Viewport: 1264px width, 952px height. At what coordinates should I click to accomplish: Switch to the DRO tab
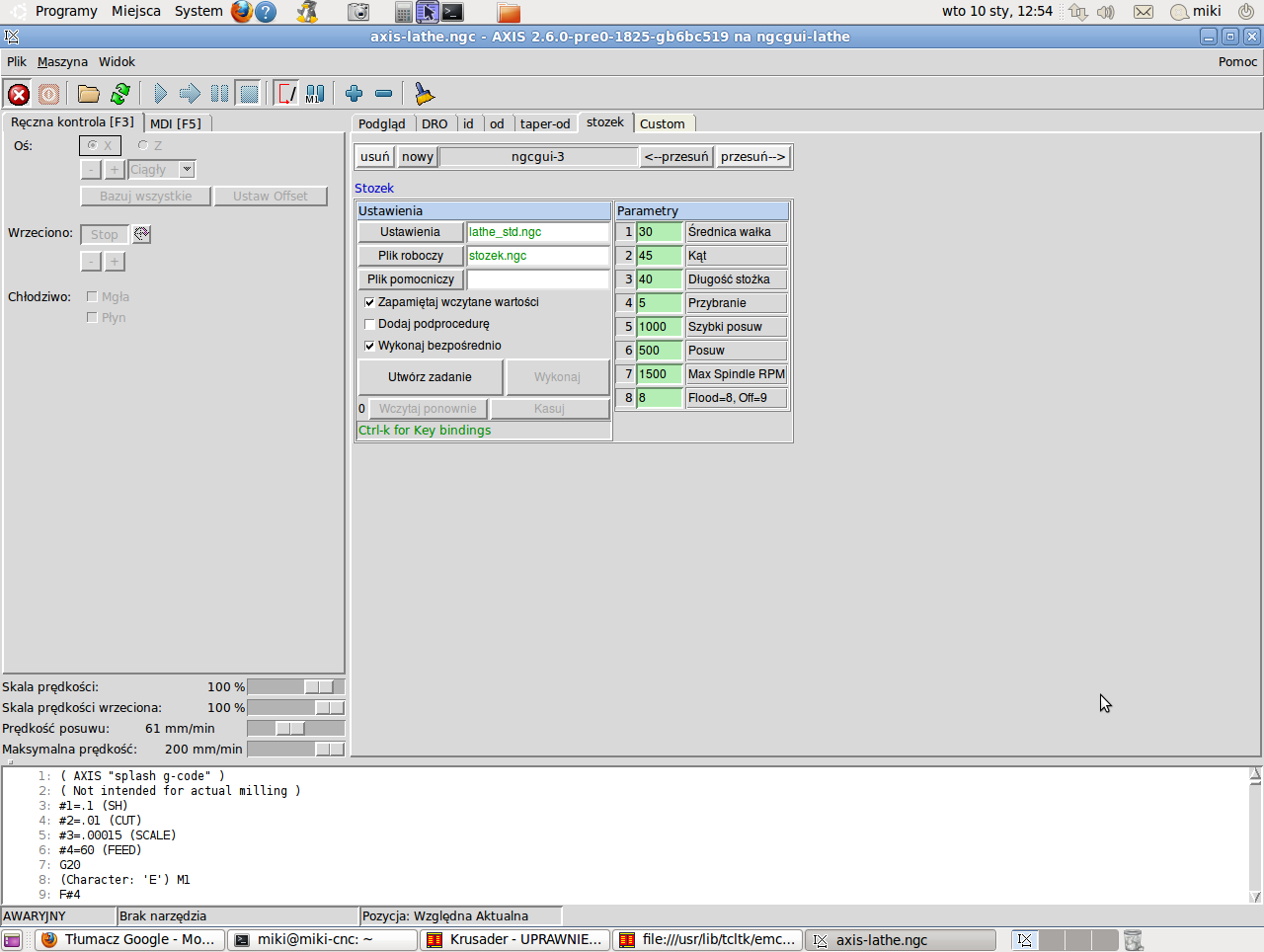pos(434,123)
